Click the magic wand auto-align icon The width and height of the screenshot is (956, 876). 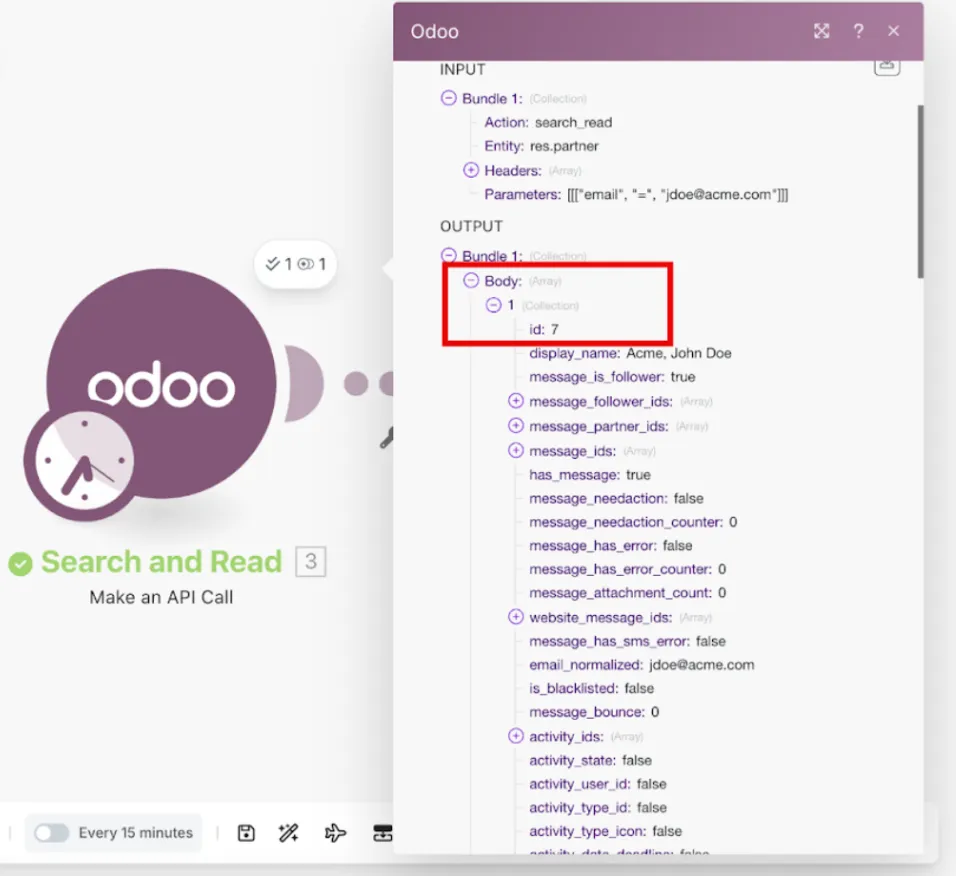click(288, 833)
